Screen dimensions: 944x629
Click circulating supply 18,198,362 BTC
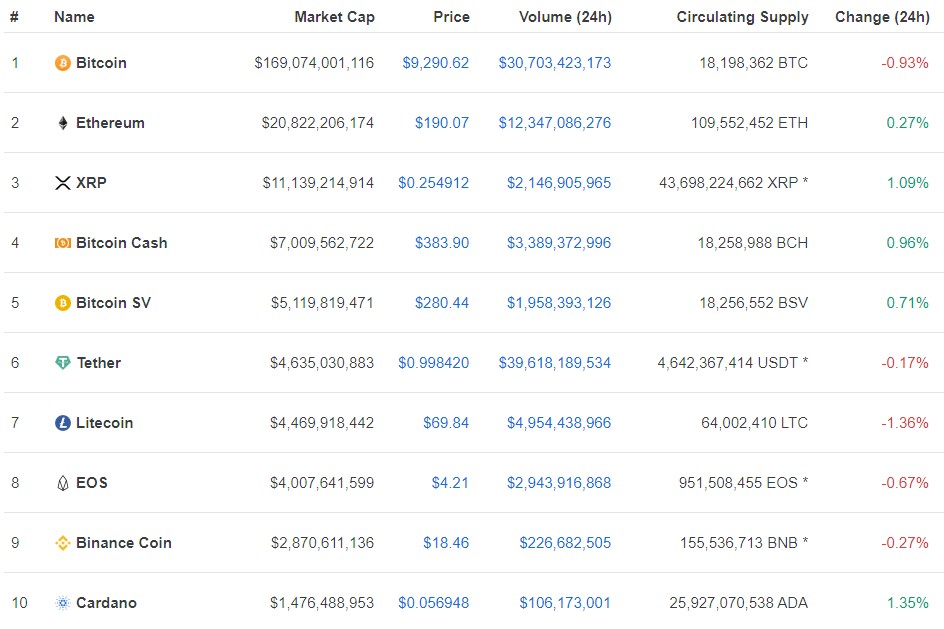753,63
